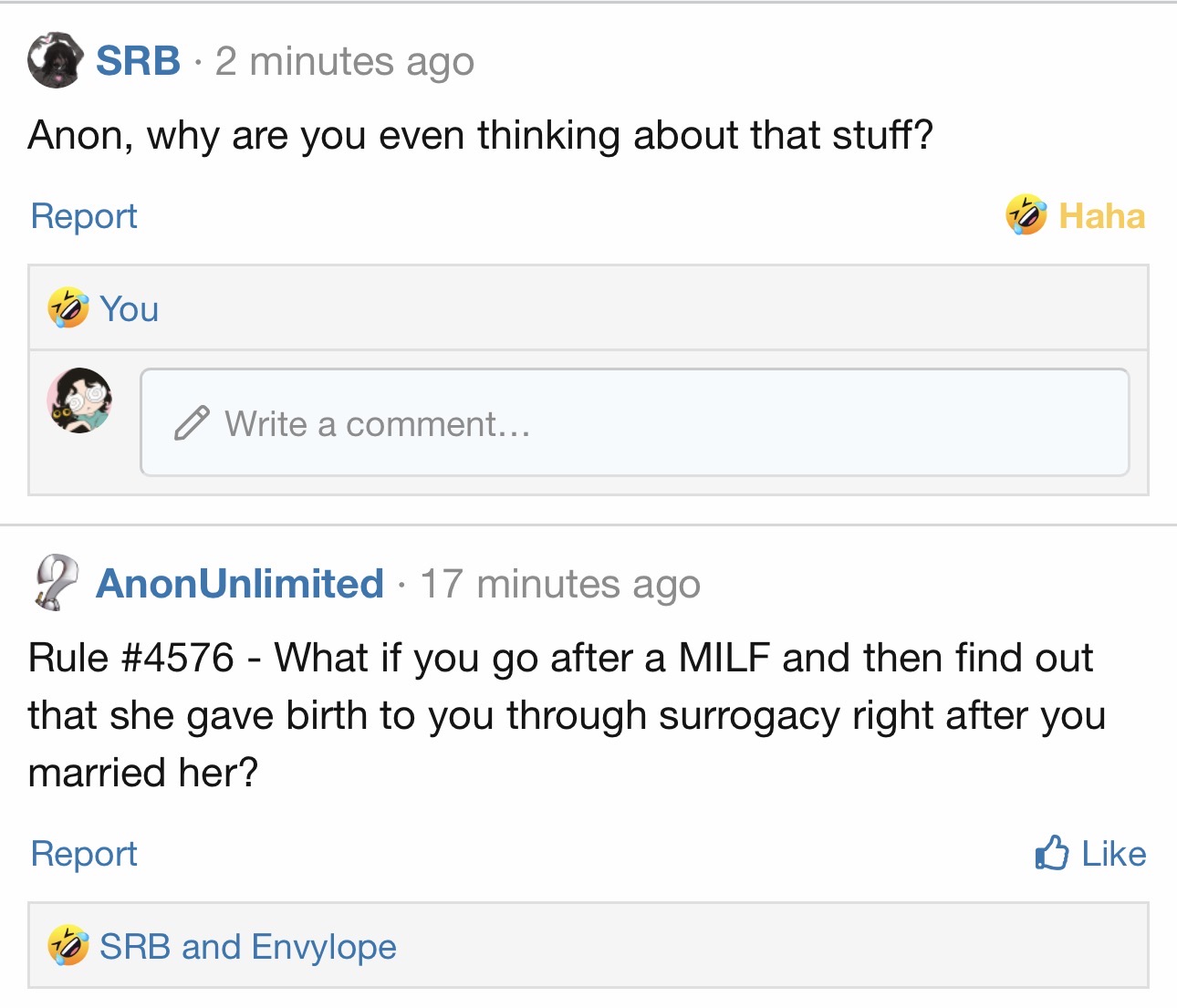Toggle off the Haha reaction text
The image size is (1177, 1008).
tap(1101, 216)
